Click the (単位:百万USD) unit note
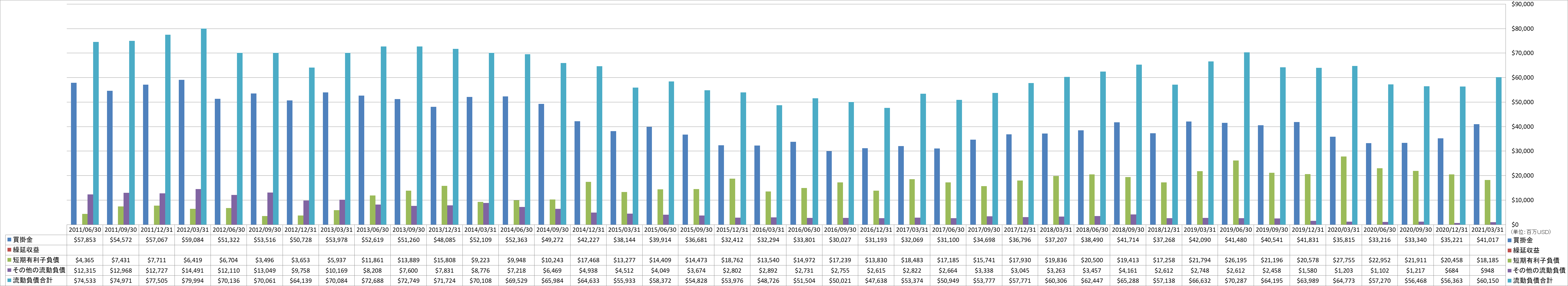The height and width of the screenshot is (286, 1568). click(1531, 231)
